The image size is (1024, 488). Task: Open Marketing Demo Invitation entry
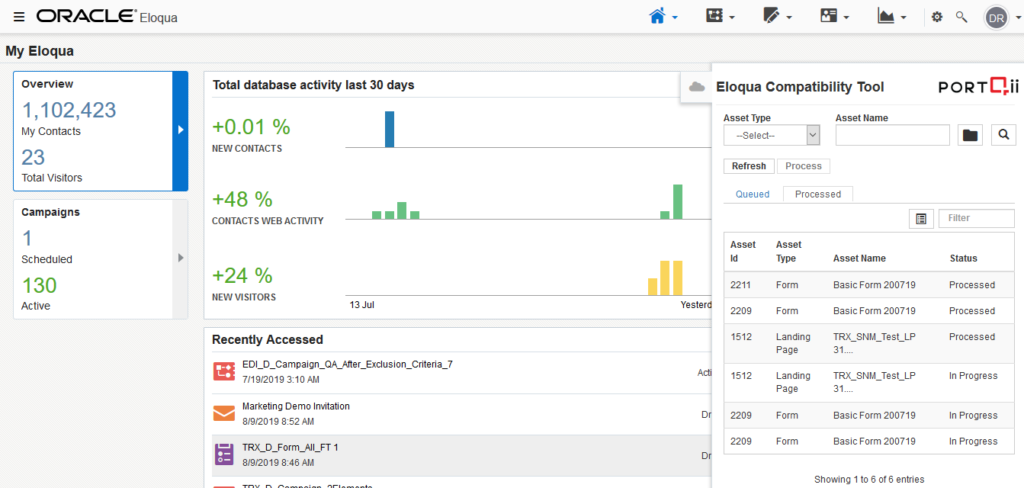point(296,406)
